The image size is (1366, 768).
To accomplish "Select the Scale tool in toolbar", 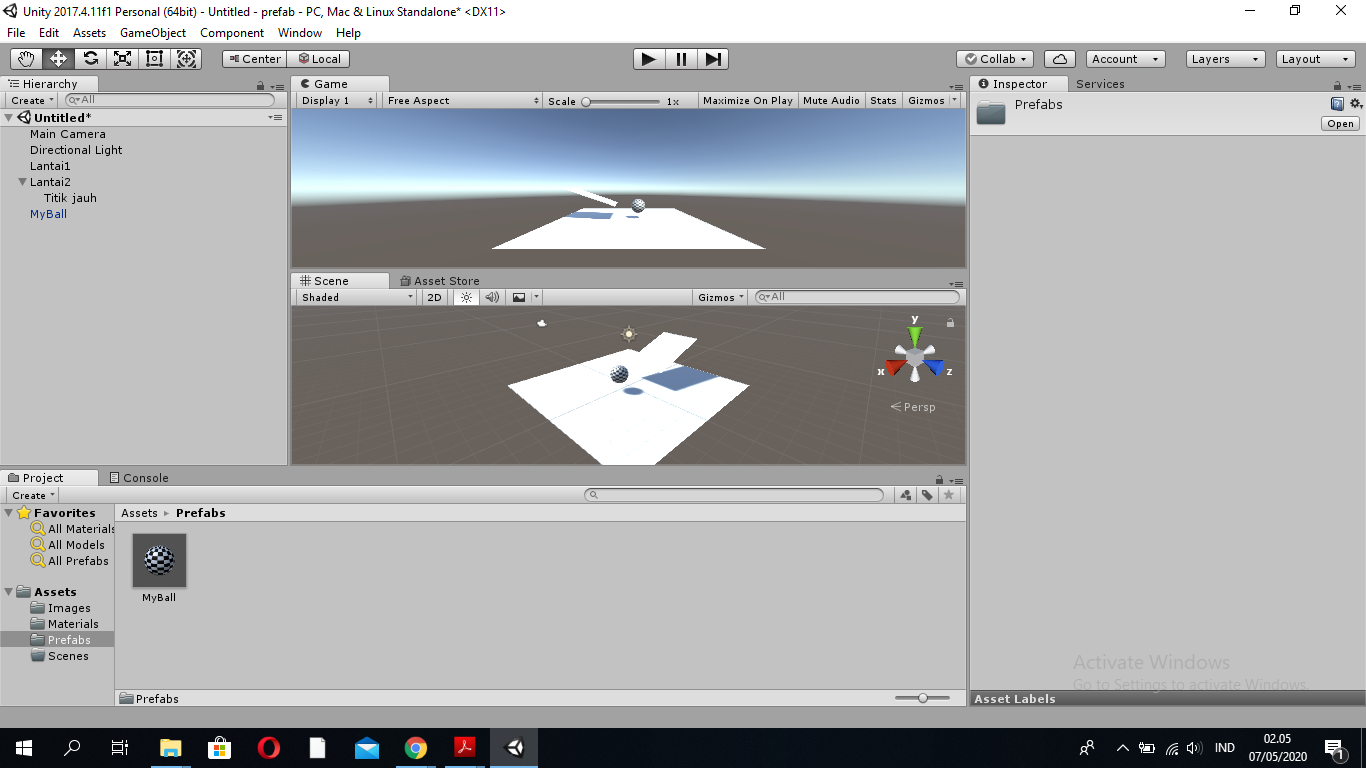I will [x=122, y=59].
